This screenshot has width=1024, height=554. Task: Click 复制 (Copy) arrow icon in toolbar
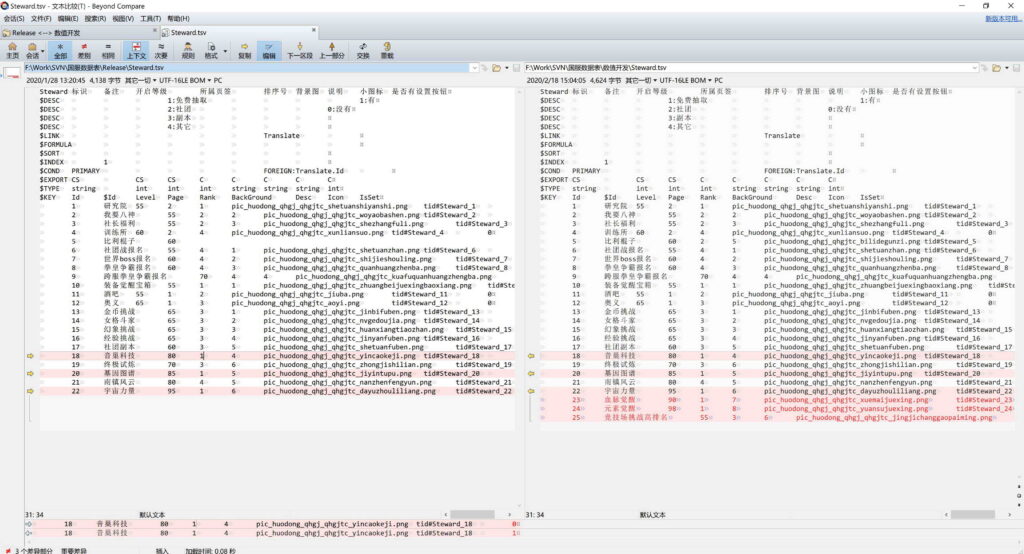[245, 50]
